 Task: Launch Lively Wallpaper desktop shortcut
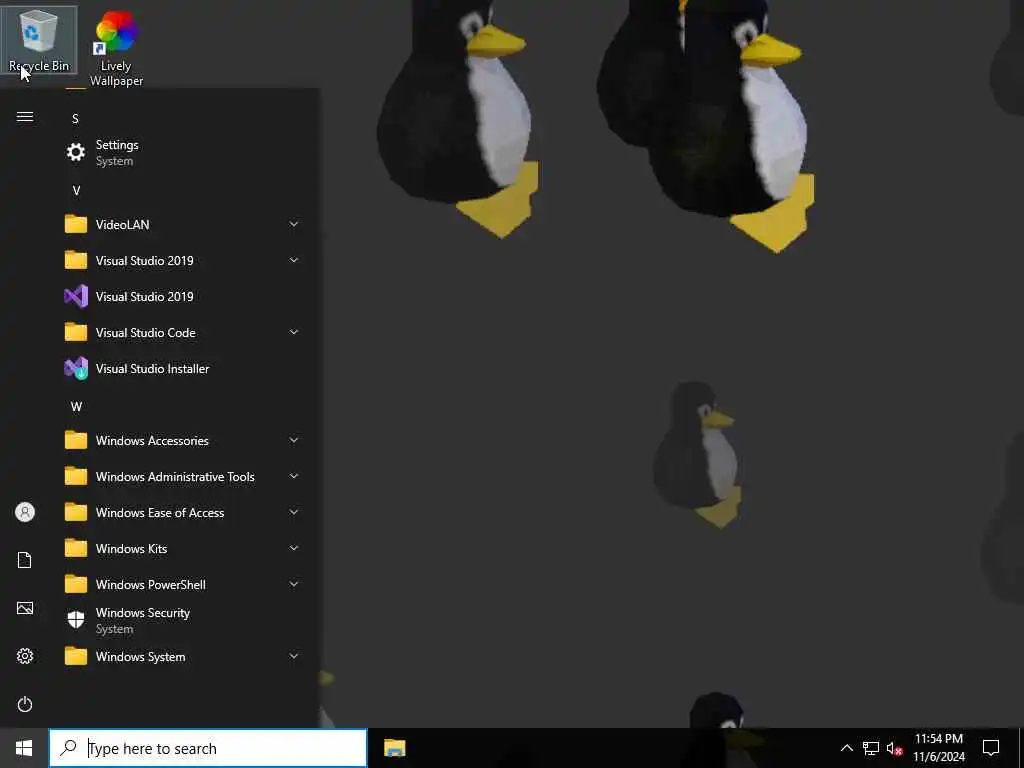116,48
